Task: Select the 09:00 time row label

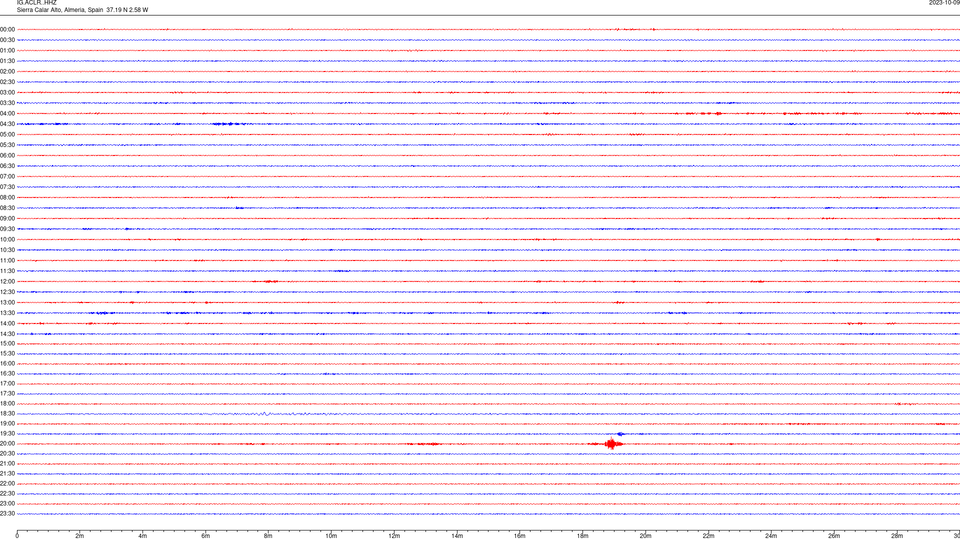Action: click(x=7, y=219)
